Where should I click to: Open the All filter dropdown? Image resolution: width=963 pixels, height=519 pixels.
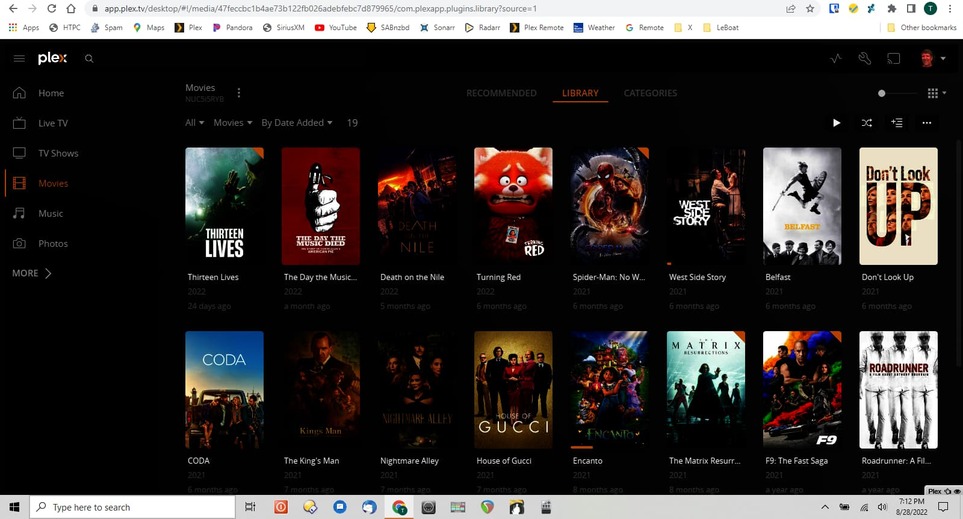tap(195, 123)
